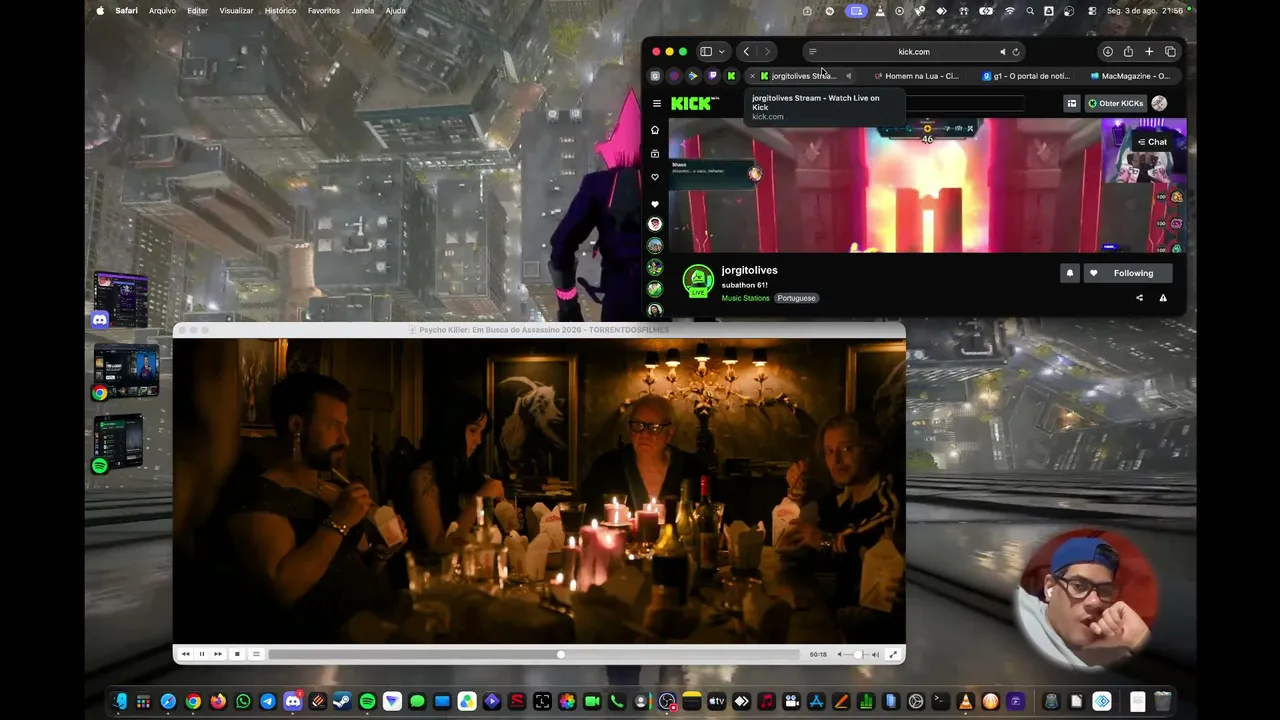
Task: Open Telegram from the Dock
Action: 268,702
